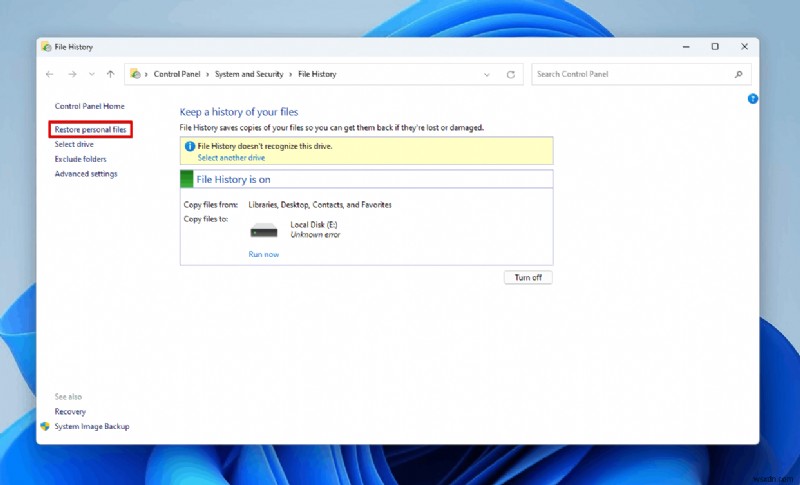Image resolution: width=800 pixels, height=485 pixels.
Task: Open Recovery under See also
Action: 70,412
